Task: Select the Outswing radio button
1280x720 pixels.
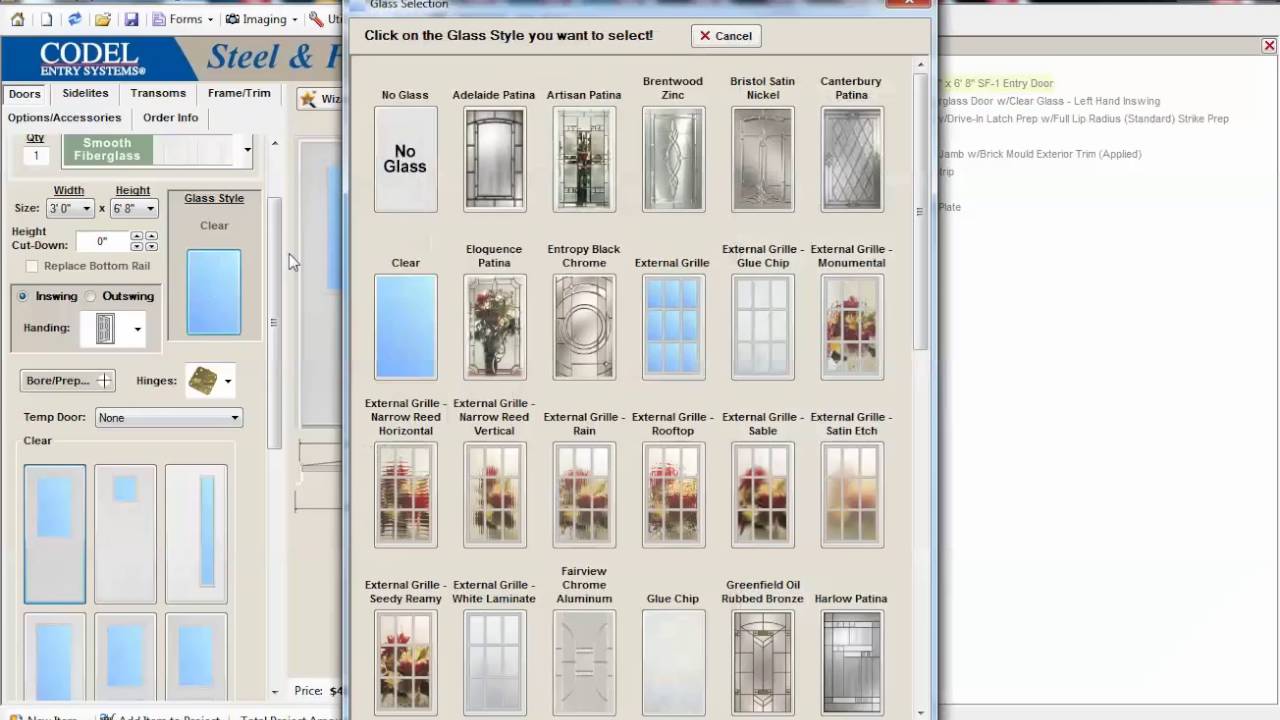Action: coord(91,296)
